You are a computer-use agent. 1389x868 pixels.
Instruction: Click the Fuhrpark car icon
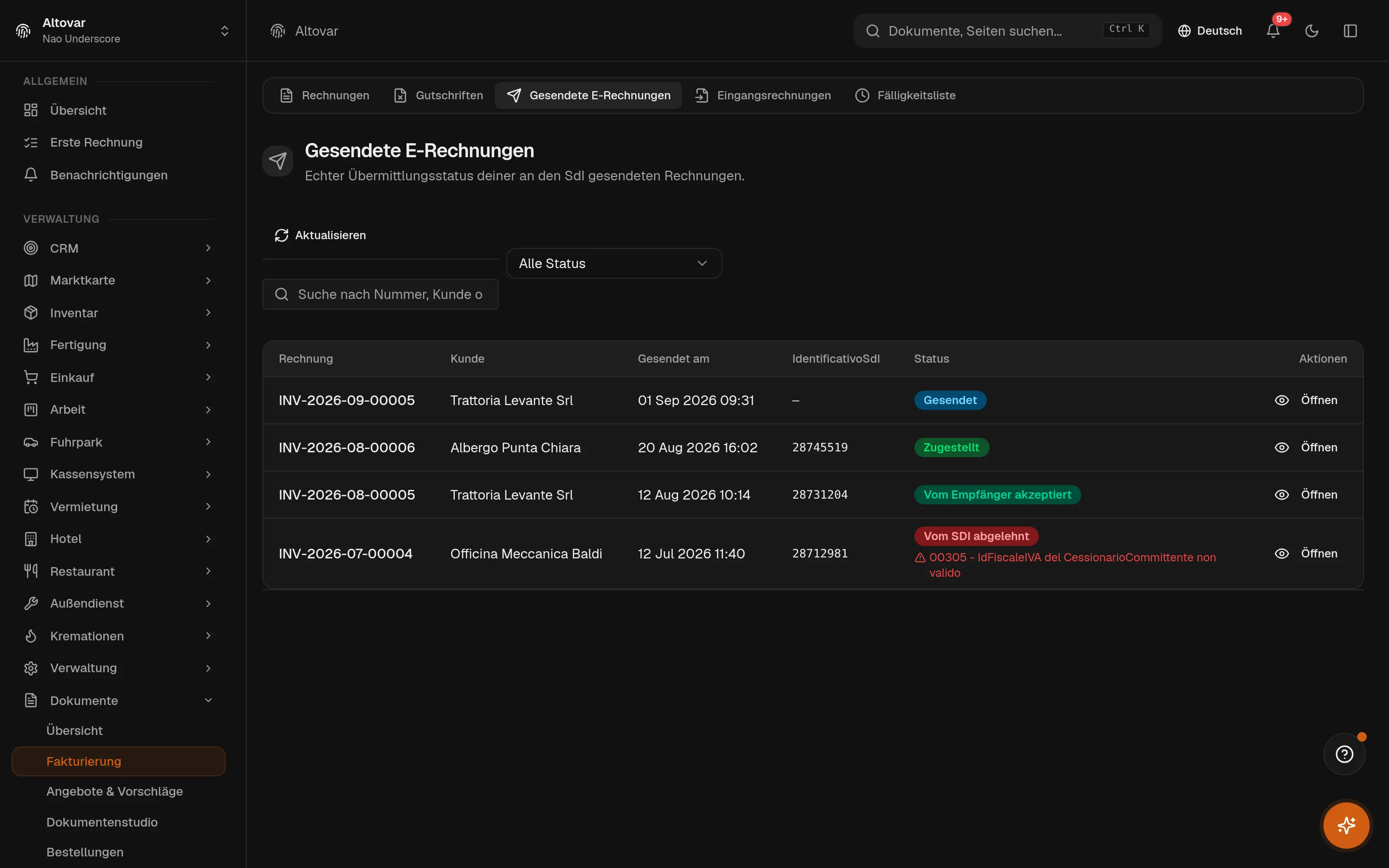[31, 442]
